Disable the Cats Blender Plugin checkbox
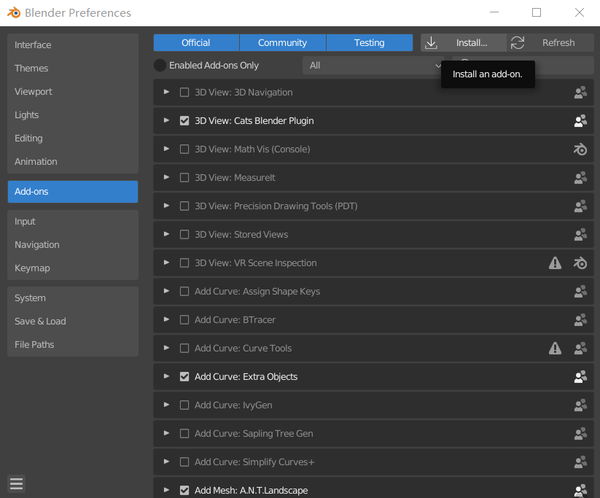600x498 pixels. point(184,121)
